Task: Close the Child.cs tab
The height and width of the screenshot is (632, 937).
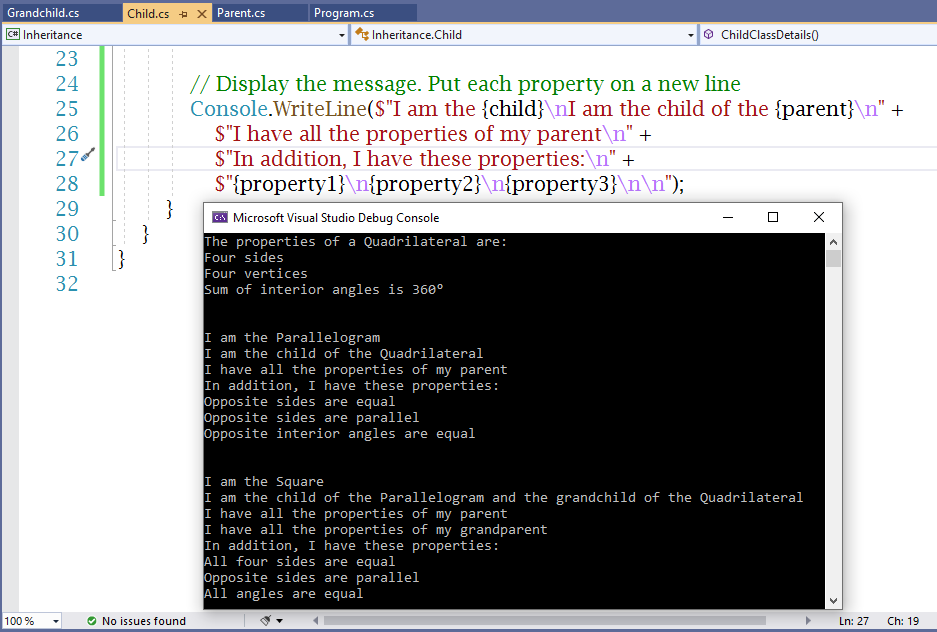Action: coord(201,13)
